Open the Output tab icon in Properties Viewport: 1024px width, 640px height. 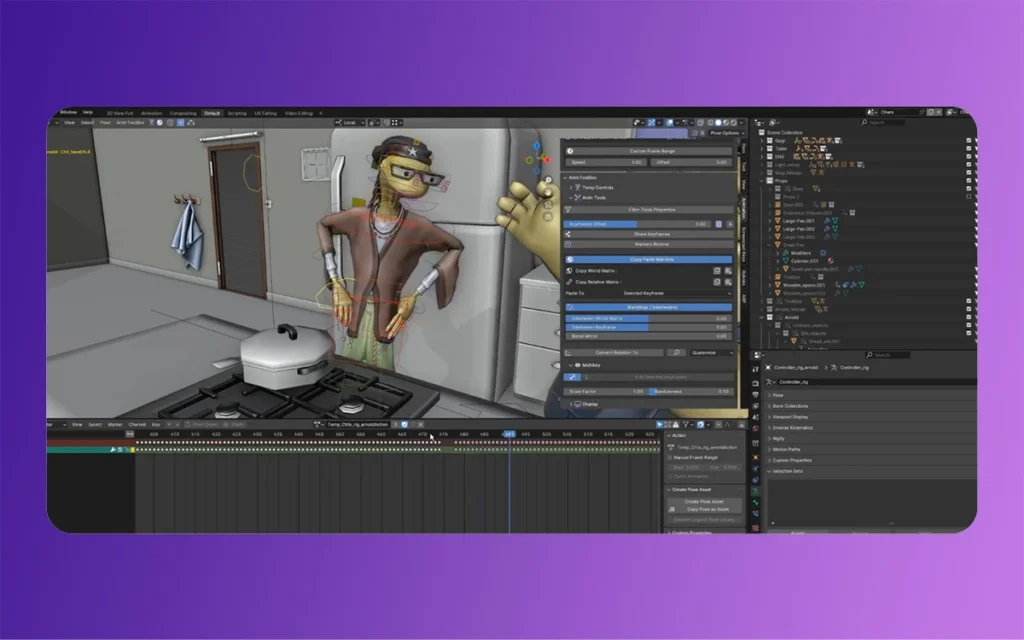pyautogui.click(x=756, y=395)
